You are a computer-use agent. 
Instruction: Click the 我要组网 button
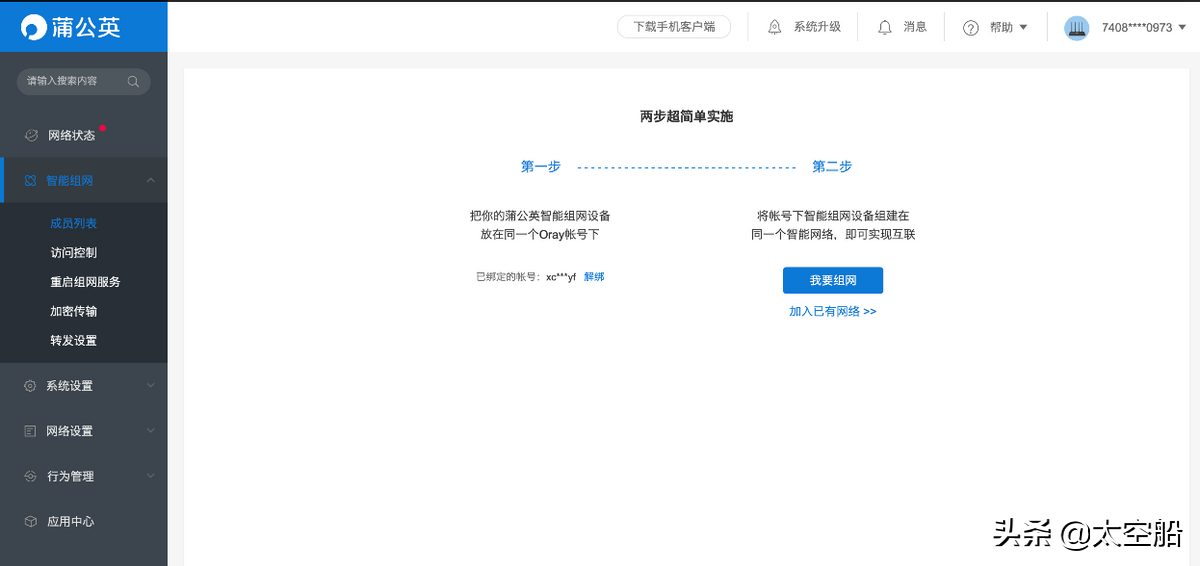click(833, 280)
